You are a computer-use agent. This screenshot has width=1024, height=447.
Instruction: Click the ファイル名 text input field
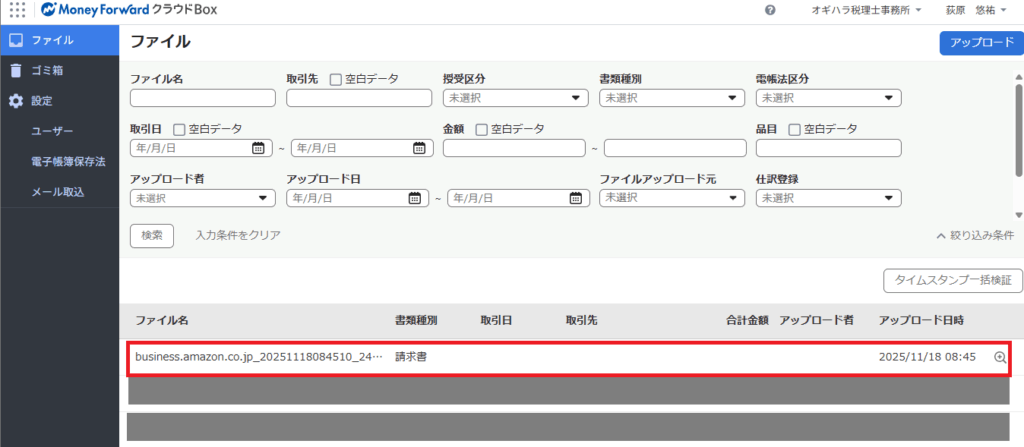(x=202, y=98)
